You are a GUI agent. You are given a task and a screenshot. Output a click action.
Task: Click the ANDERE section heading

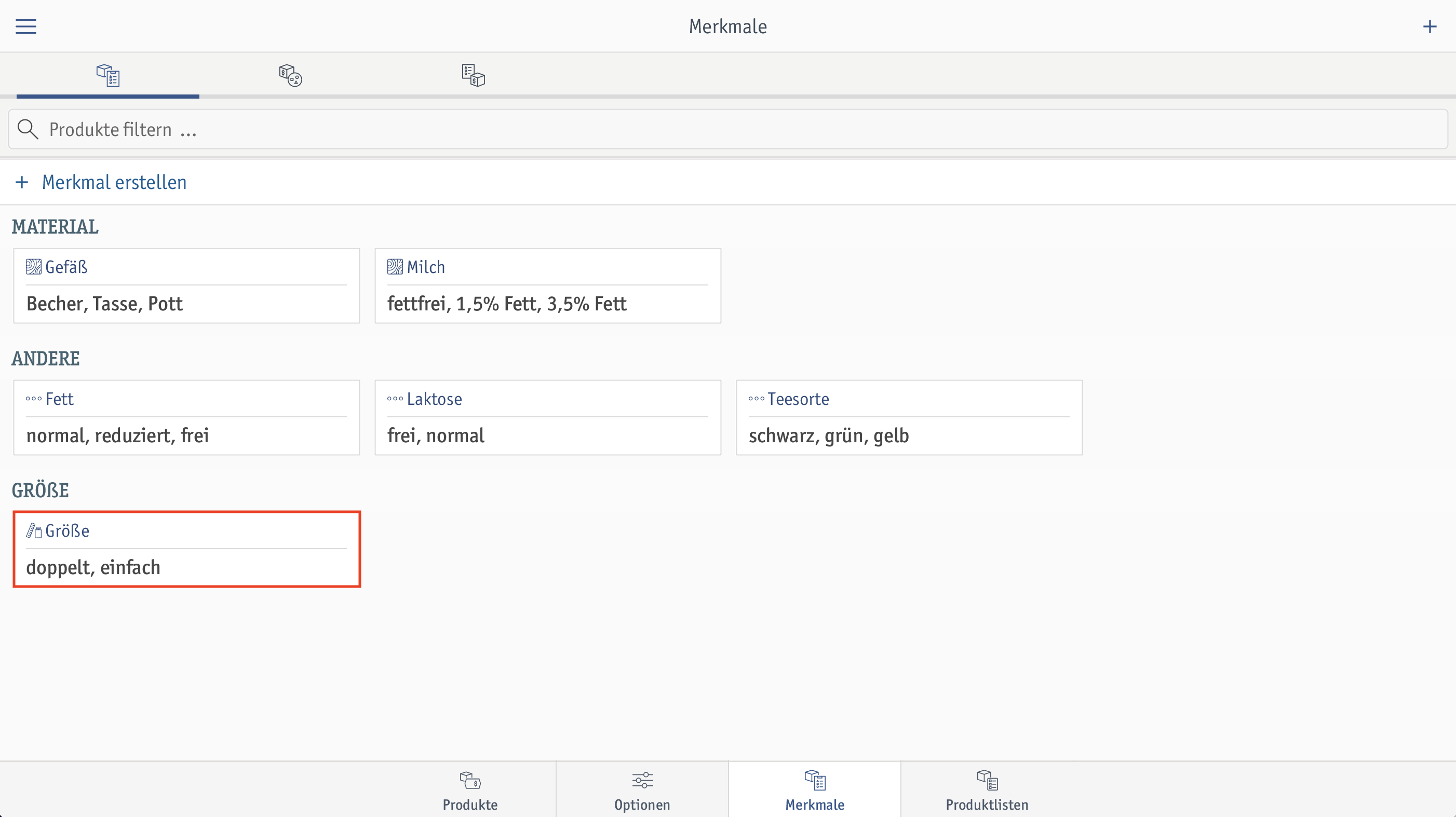pos(45,358)
